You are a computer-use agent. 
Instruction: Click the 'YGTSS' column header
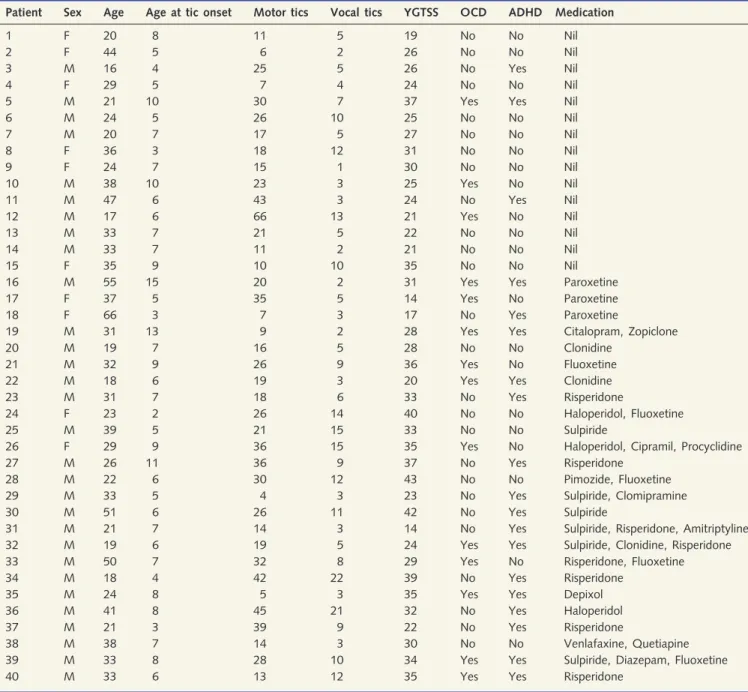[421, 12]
